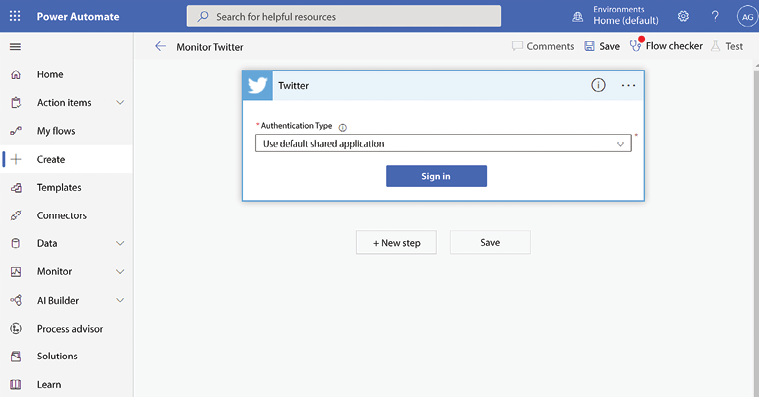759x397 pixels.
Task: Open the Twitter card info icon
Action: point(598,85)
